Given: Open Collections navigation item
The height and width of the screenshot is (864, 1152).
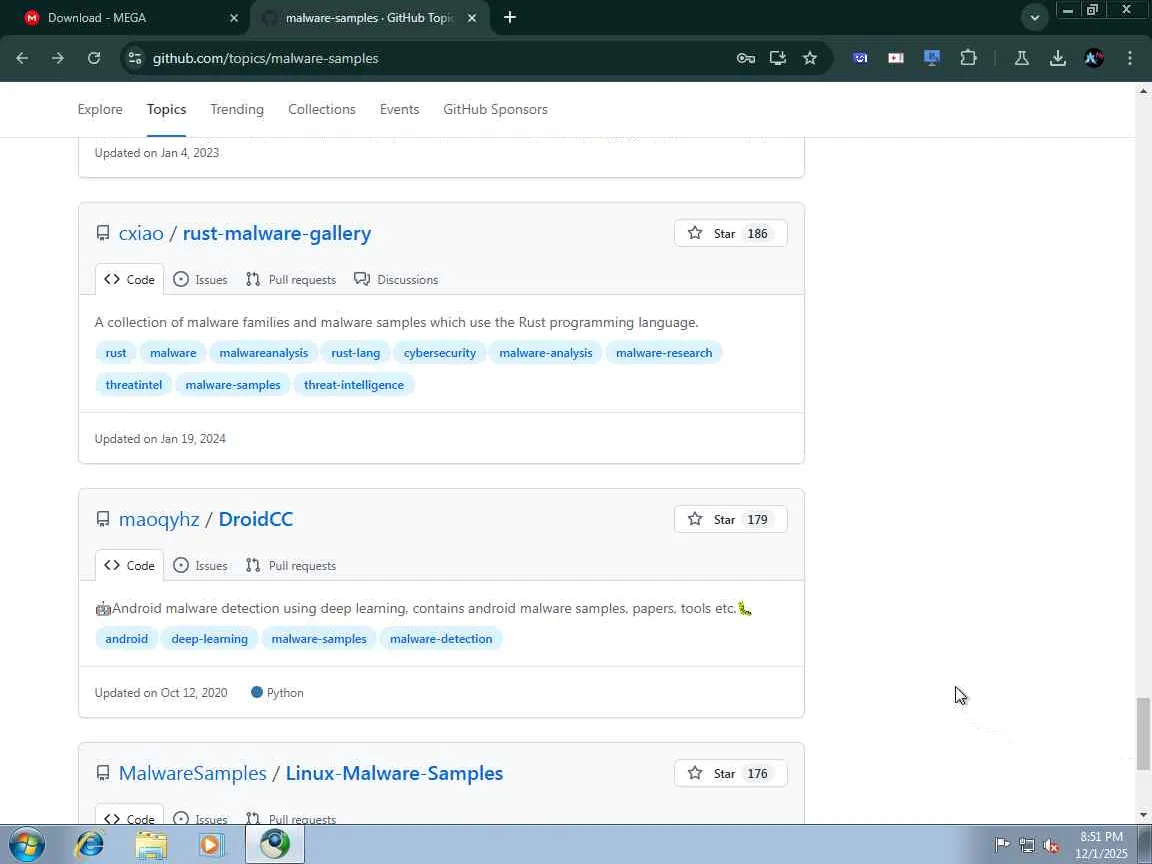Looking at the screenshot, I should pyautogui.click(x=322, y=109).
